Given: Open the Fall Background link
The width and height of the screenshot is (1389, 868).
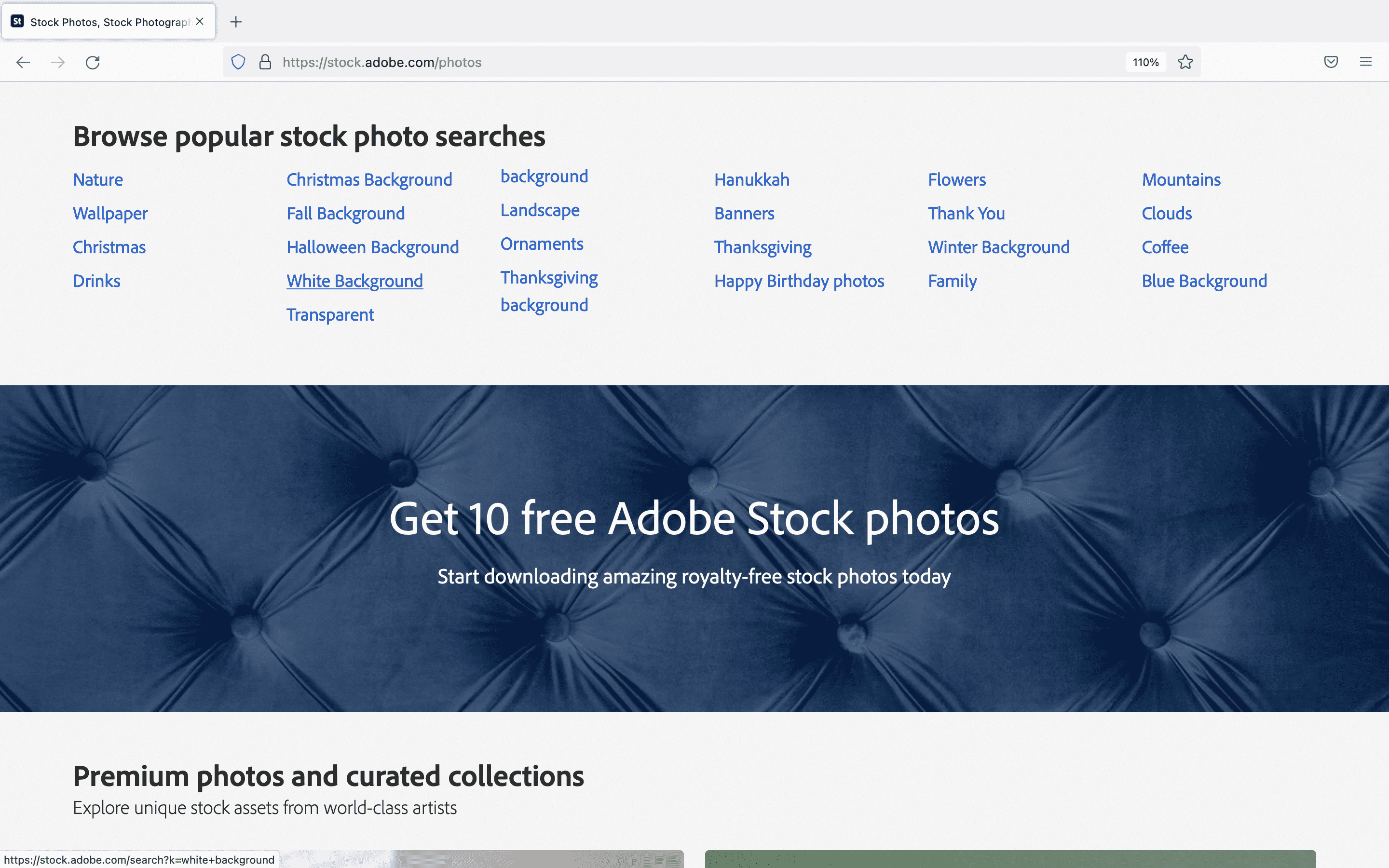Looking at the screenshot, I should 345,214.
